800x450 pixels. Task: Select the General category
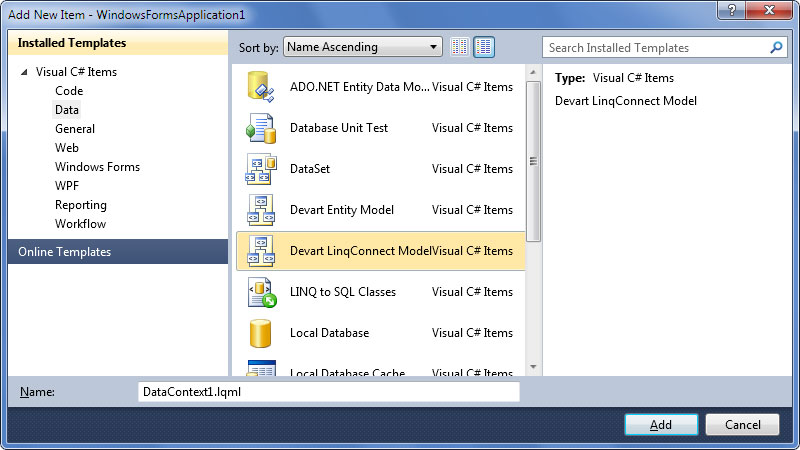[75, 129]
